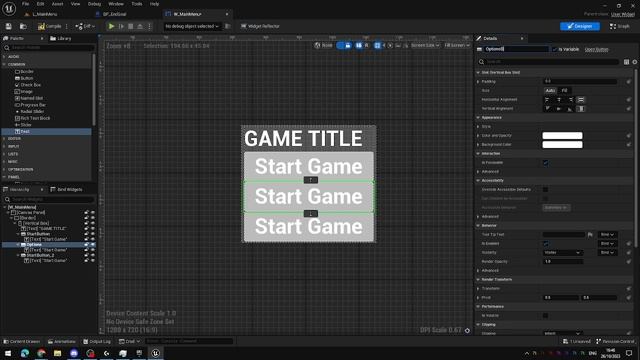Toggle lock icon for Vertical Box row
This screenshot has height=360, width=640.
[x=87, y=223]
